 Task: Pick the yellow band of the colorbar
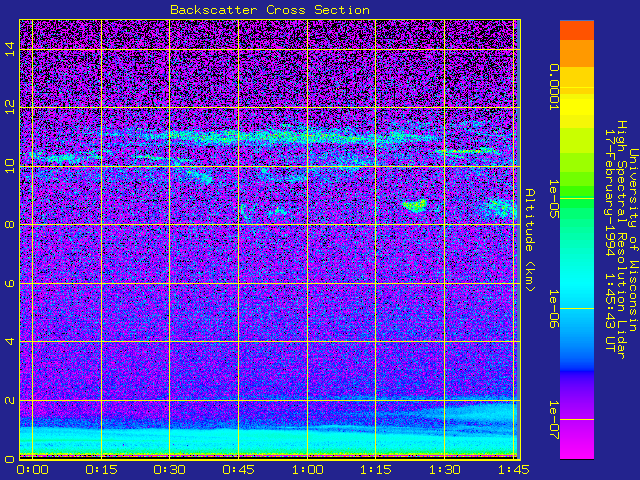pyautogui.click(x=577, y=106)
